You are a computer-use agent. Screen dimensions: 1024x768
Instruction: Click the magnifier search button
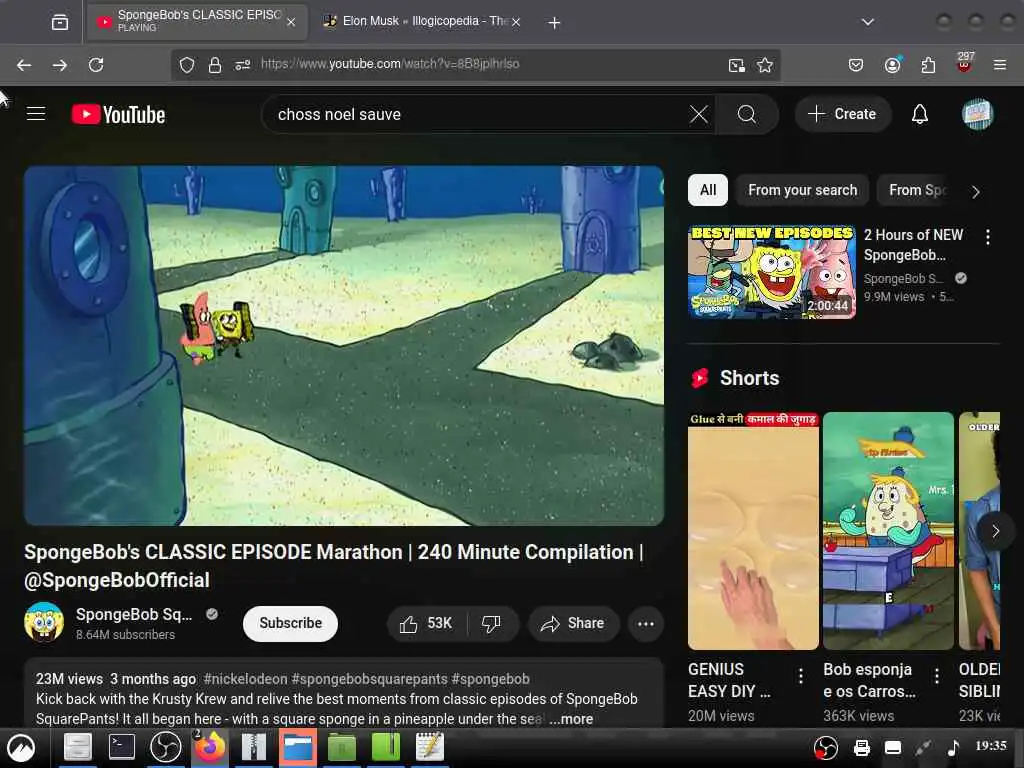click(746, 114)
